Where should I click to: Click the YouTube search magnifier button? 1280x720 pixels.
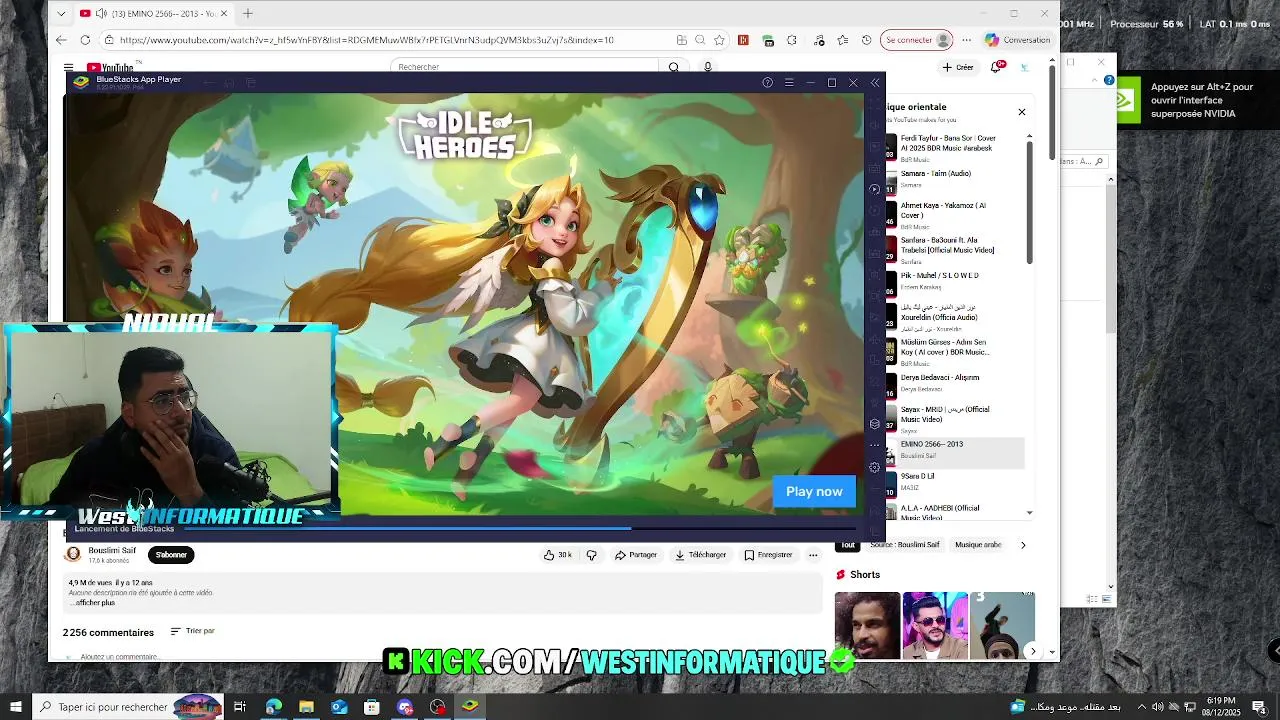coord(674,67)
